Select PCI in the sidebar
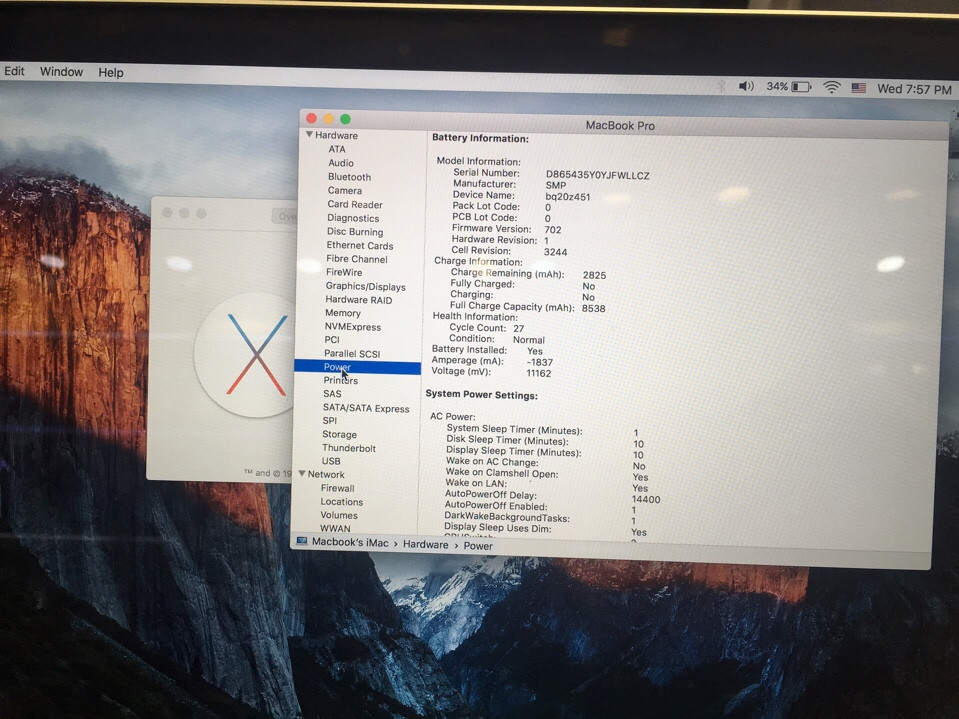 331,339
